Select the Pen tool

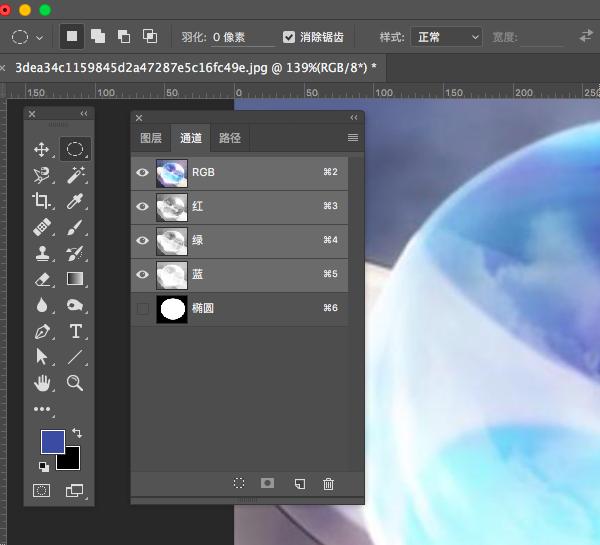coord(42,331)
